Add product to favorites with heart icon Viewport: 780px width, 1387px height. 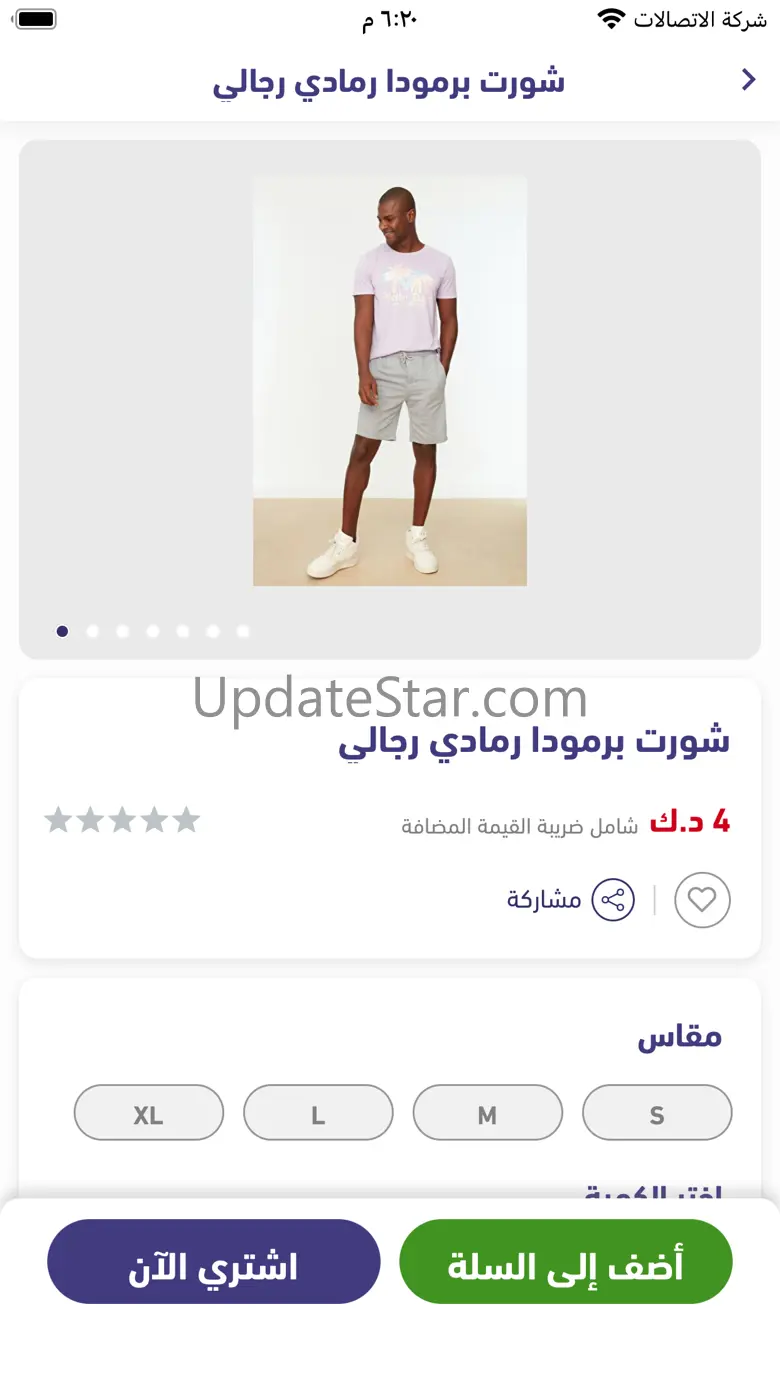702,900
